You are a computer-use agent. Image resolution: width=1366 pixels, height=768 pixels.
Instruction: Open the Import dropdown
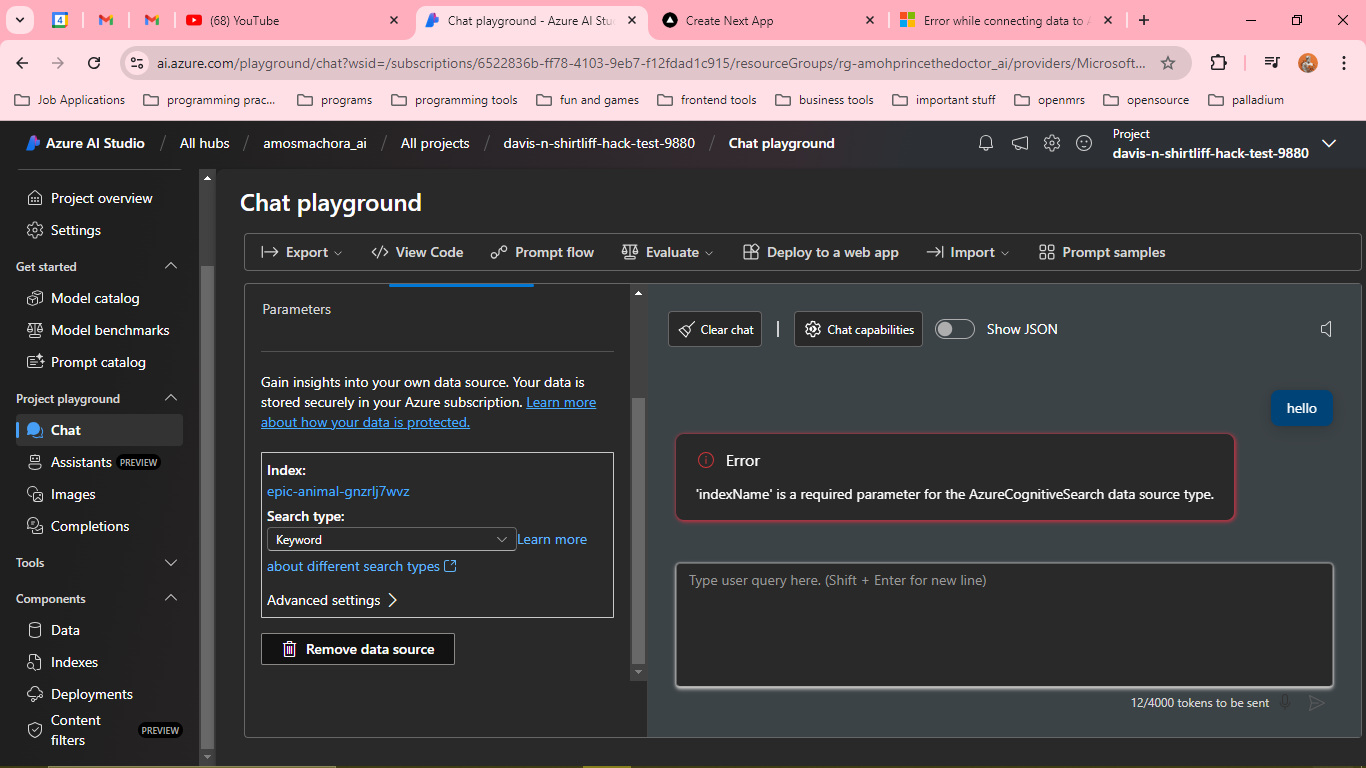coord(968,252)
